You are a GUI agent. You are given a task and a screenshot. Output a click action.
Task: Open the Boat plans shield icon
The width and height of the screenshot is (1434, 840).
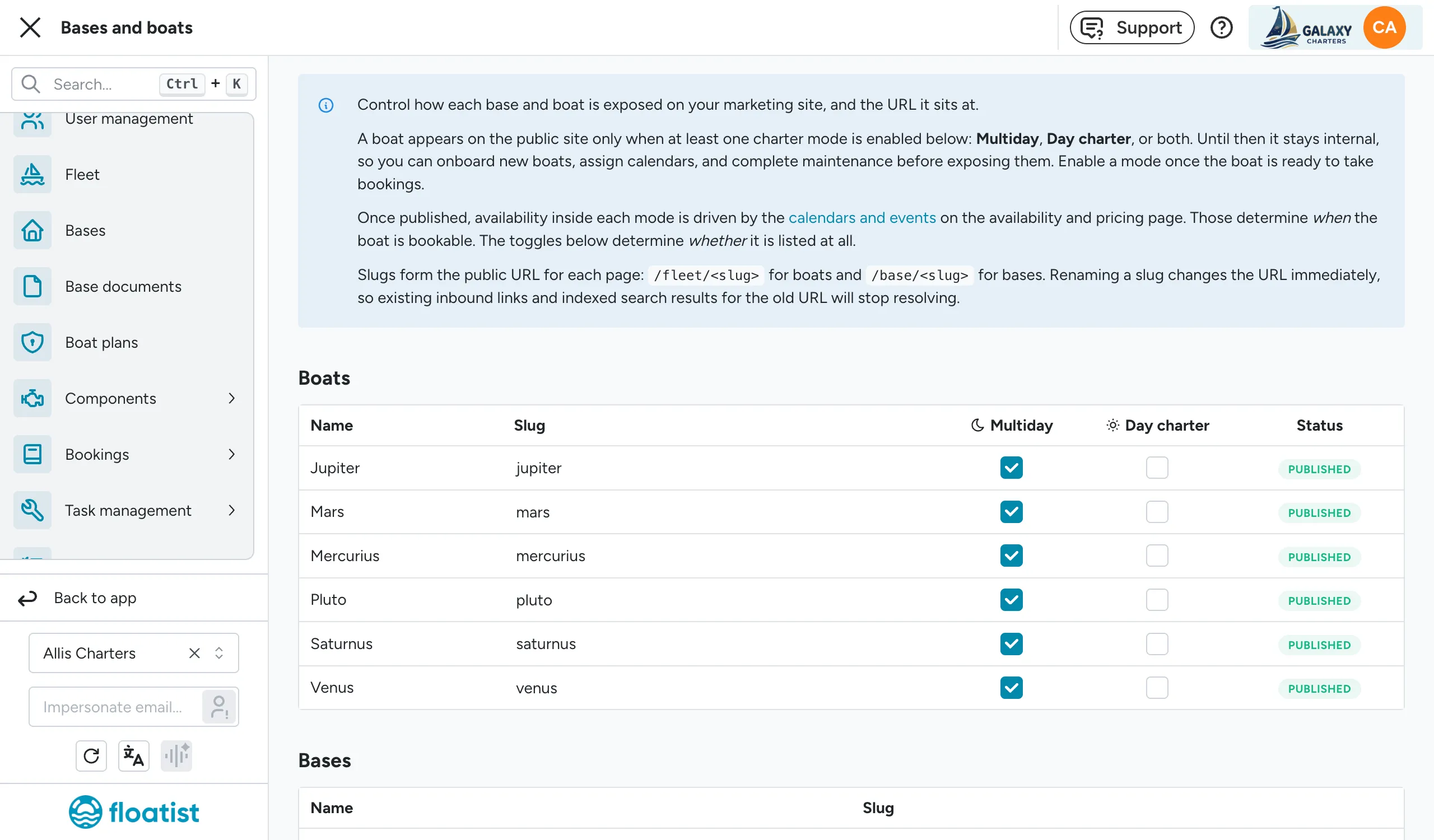[32, 342]
